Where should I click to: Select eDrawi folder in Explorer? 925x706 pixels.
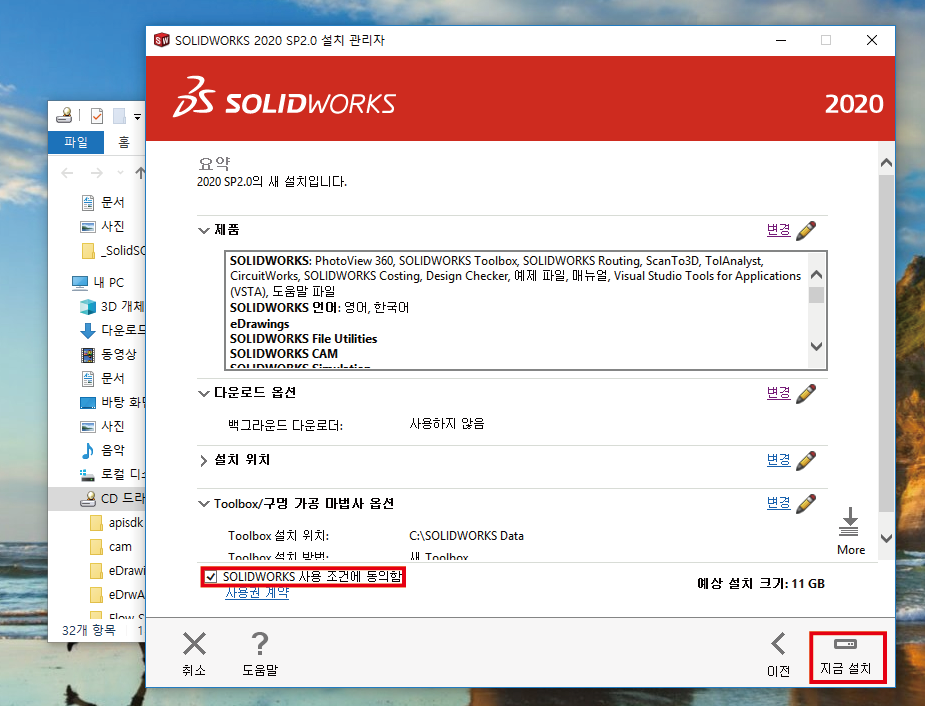pyautogui.click(x=117, y=571)
